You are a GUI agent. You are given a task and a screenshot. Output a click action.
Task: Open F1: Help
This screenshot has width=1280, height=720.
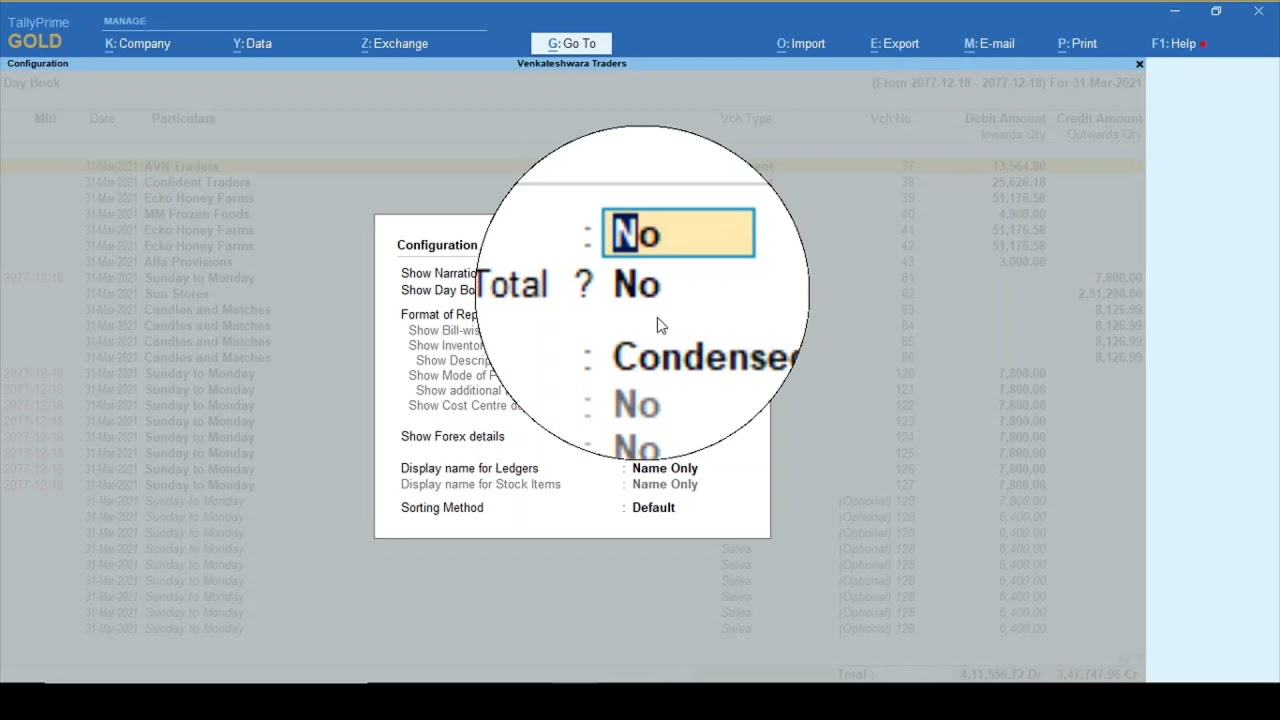1174,44
